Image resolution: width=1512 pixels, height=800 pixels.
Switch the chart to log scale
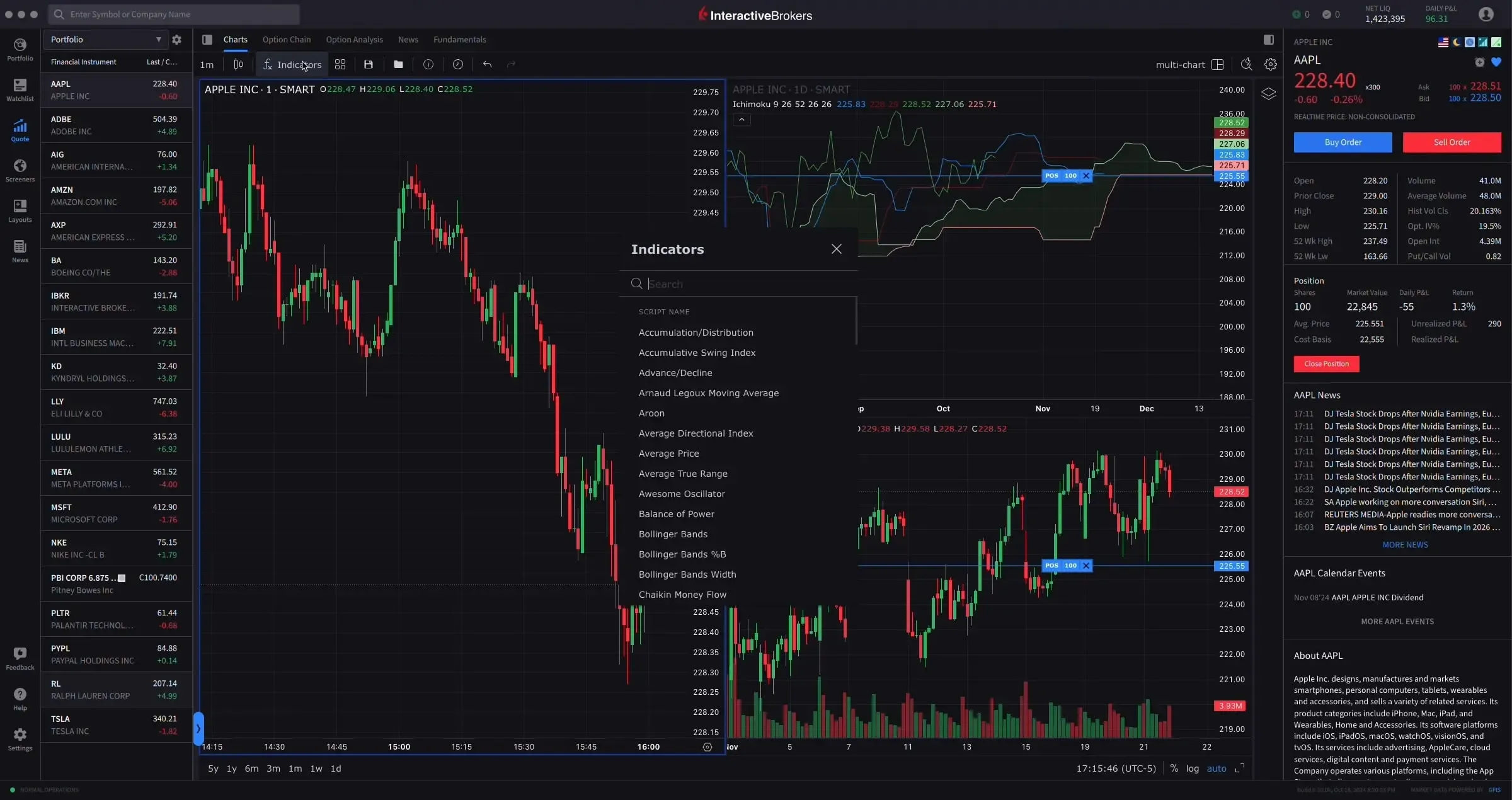(x=1193, y=769)
